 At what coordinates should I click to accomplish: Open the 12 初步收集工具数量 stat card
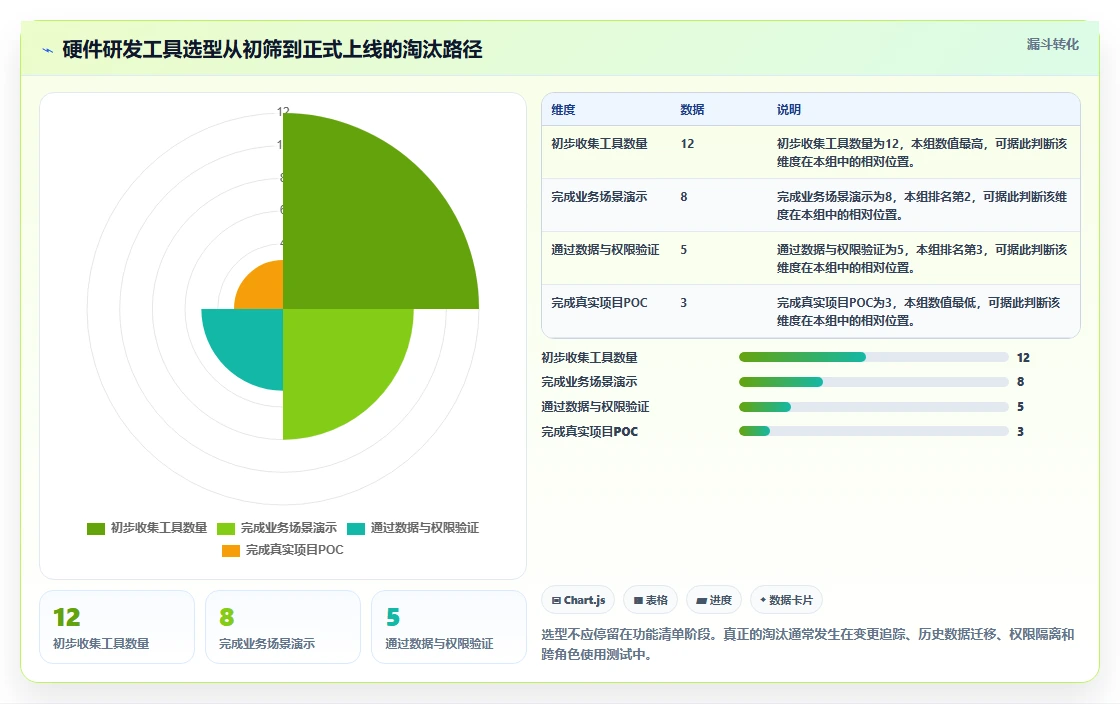point(117,627)
